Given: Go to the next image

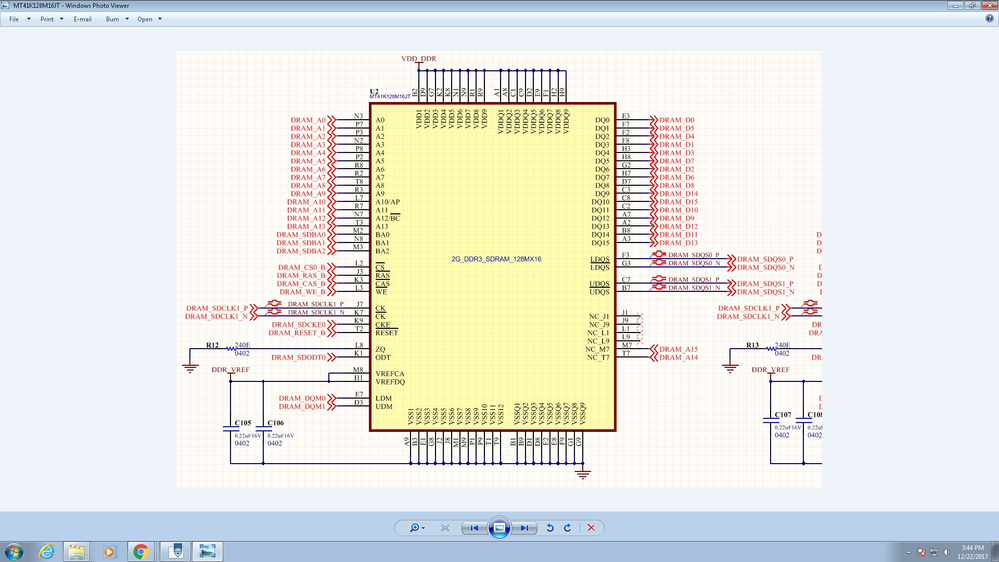Looking at the screenshot, I should 524,528.
